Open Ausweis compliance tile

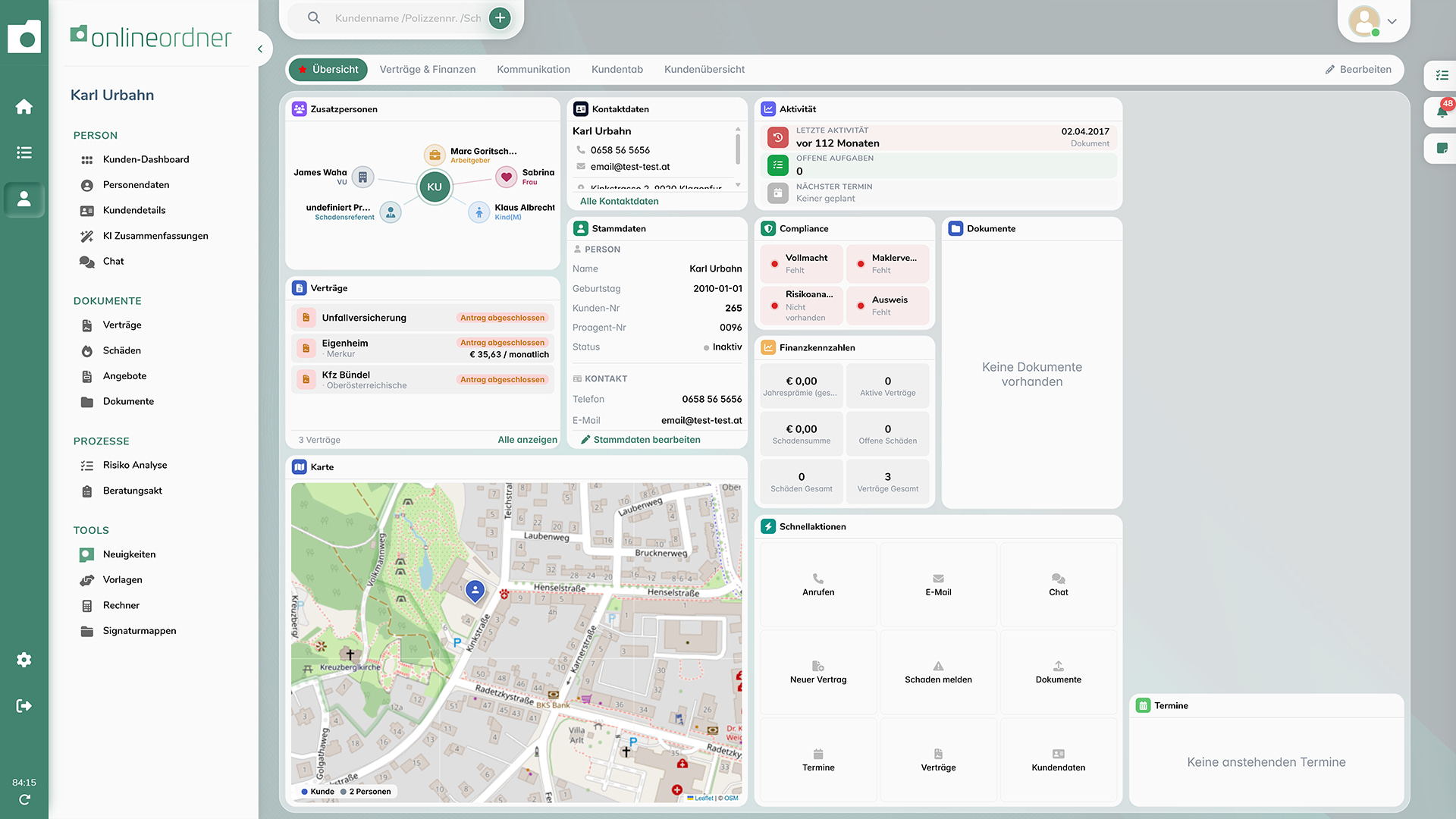click(x=888, y=306)
